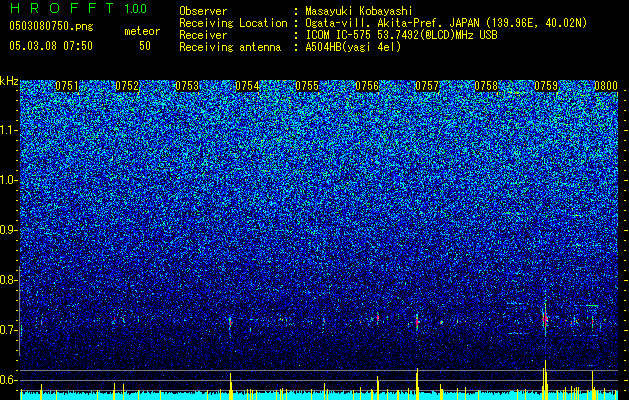Click the 0.9 kHz axis label
Screen dimensions: 629x400
coord(9,230)
